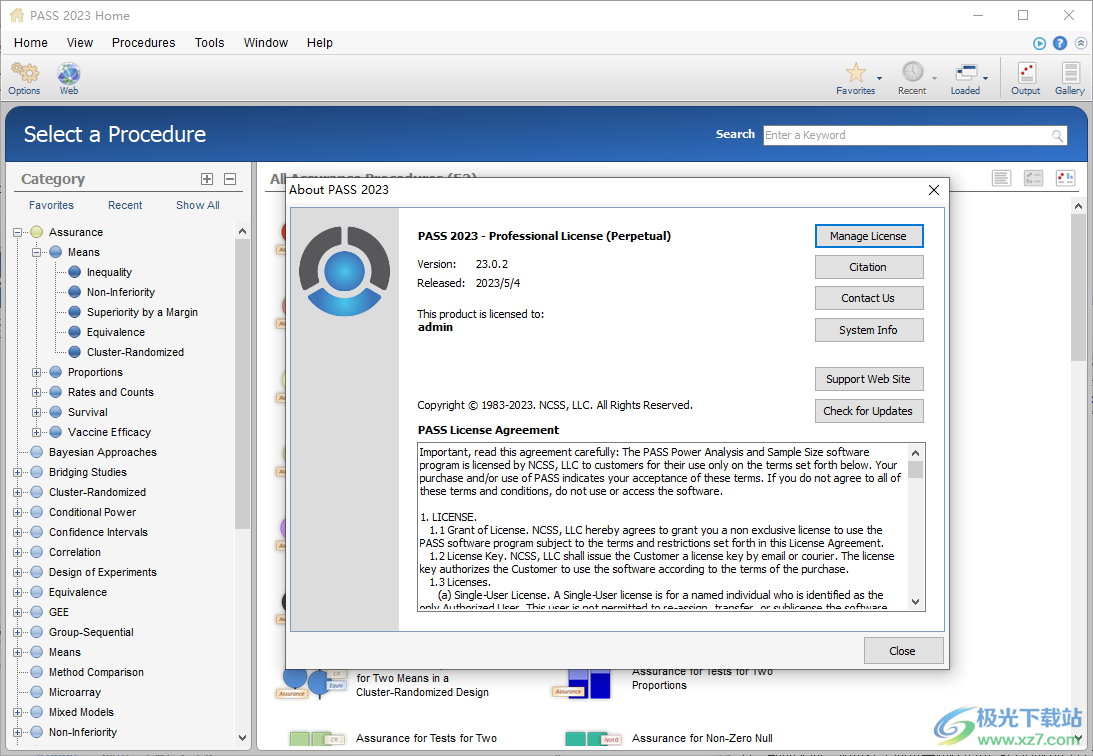
Task: Click the System Info button
Action: pyautogui.click(x=869, y=330)
